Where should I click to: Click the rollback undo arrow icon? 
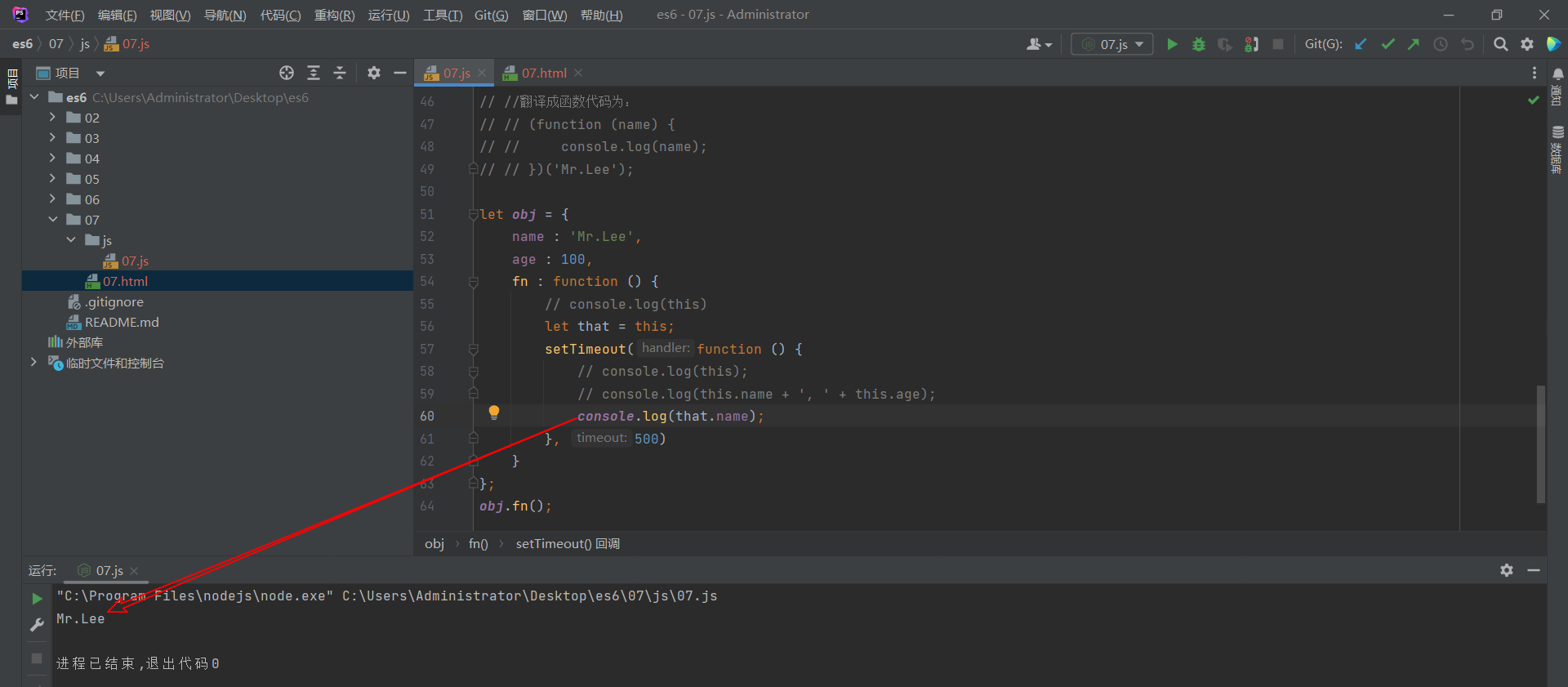pos(1468,44)
